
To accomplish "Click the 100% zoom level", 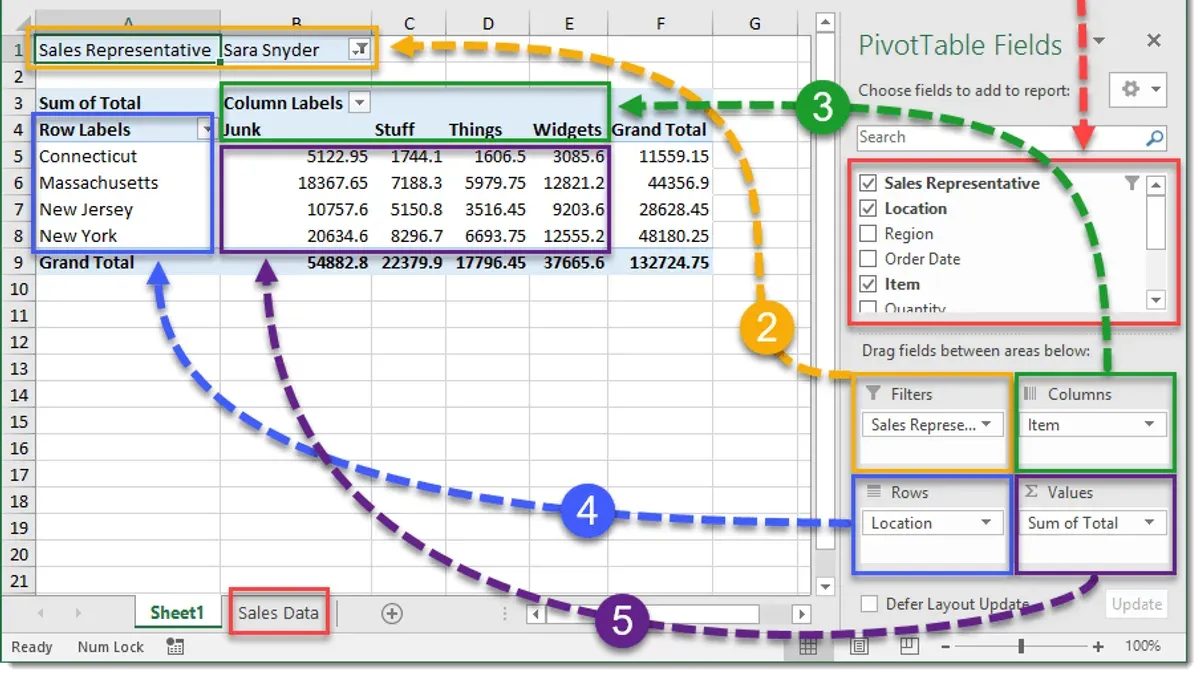I will pyautogui.click(x=1144, y=647).
